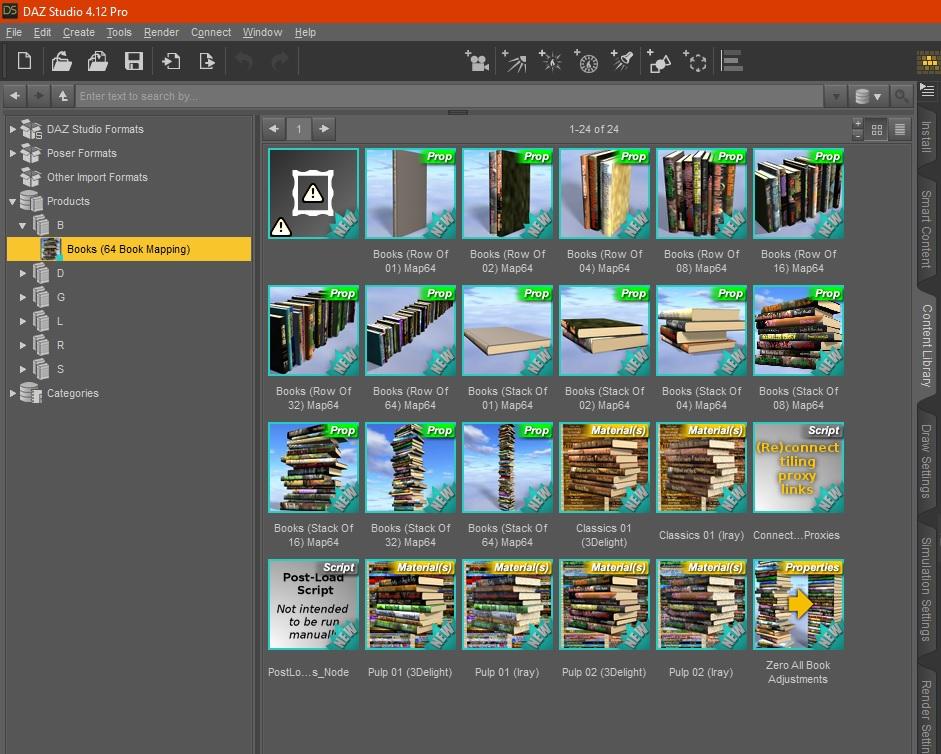Switch to the Smart Content tab
Viewport: 941px width, 754px height.
pyautogui.click(x=926, y=229)
